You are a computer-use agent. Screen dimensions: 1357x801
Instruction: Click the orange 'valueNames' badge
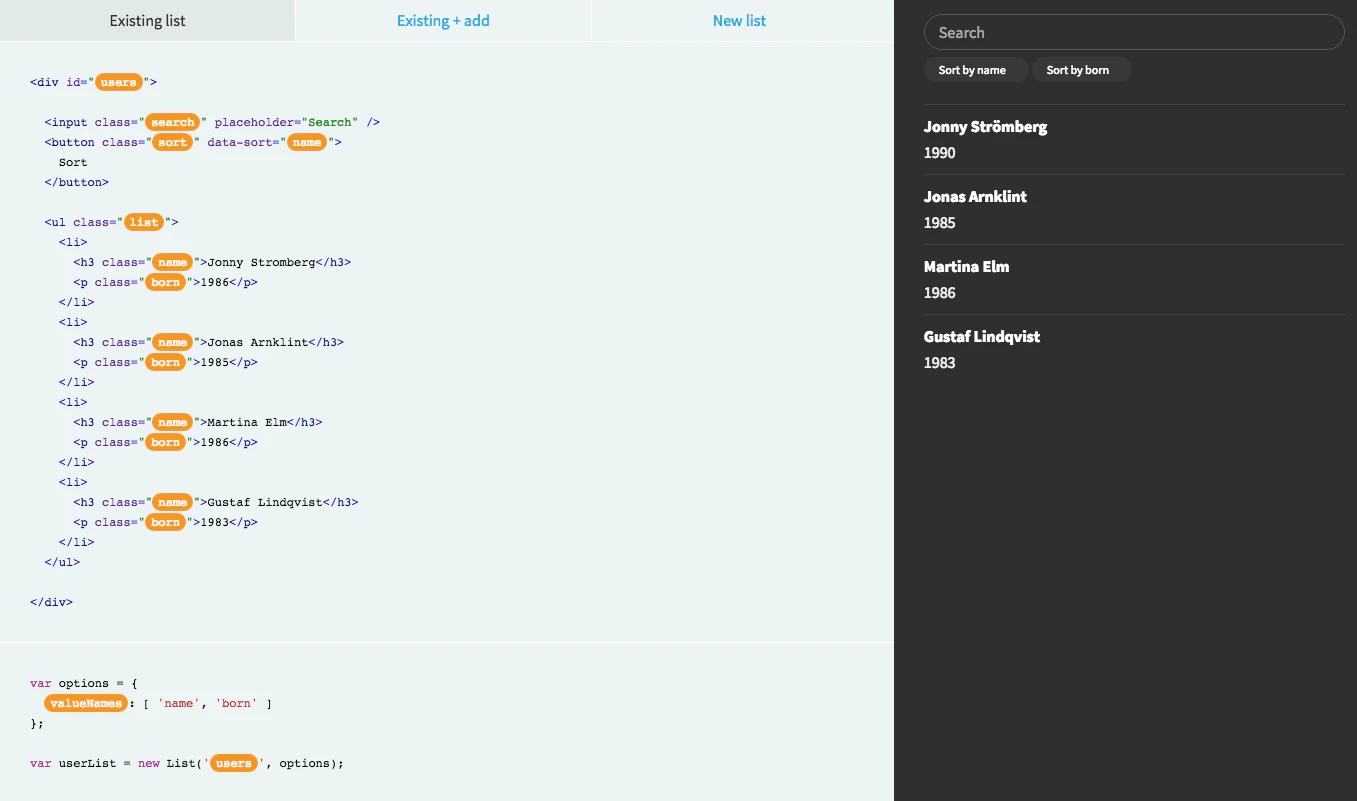87,704
